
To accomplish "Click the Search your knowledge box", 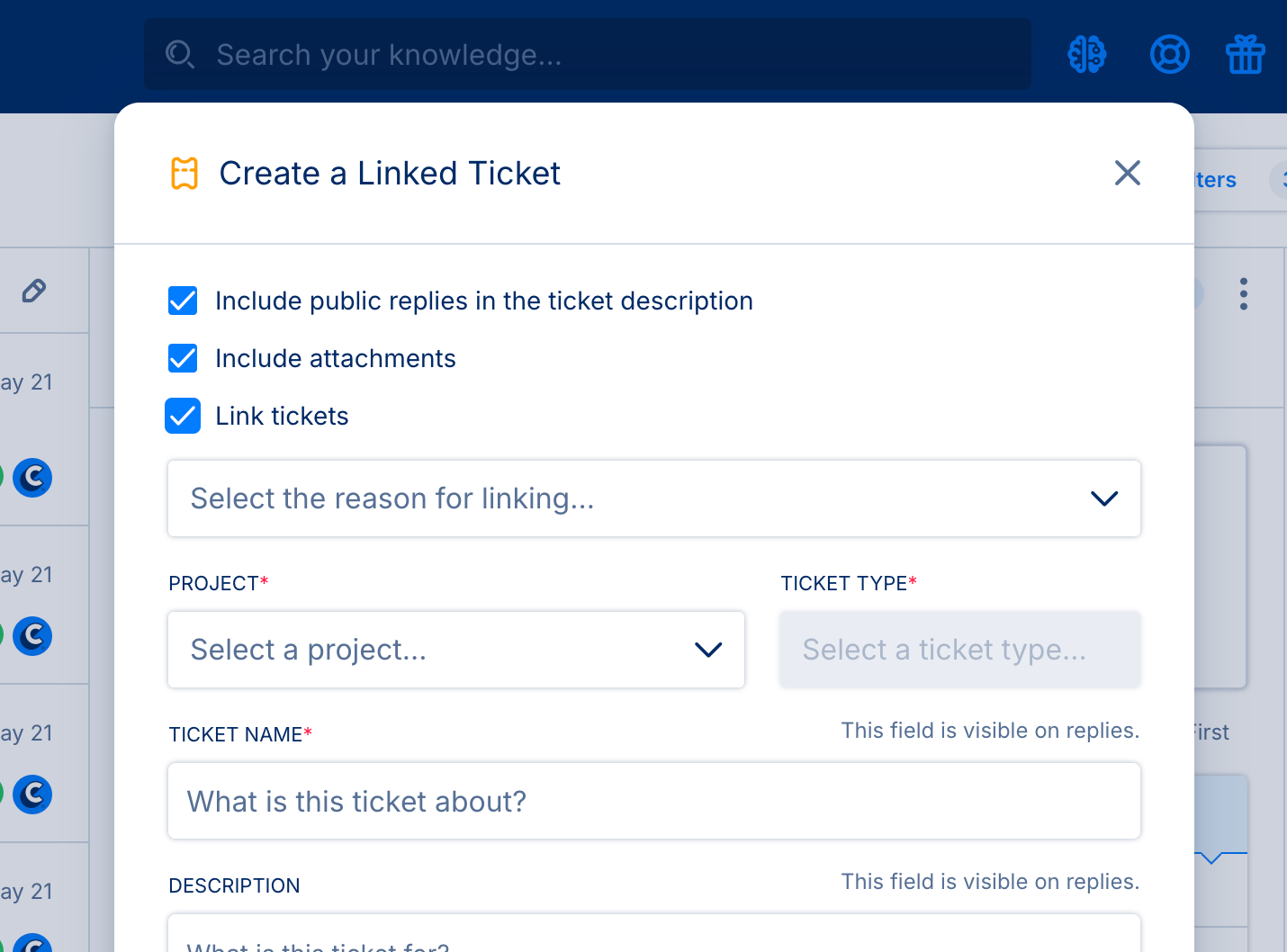I will (588, 55).
